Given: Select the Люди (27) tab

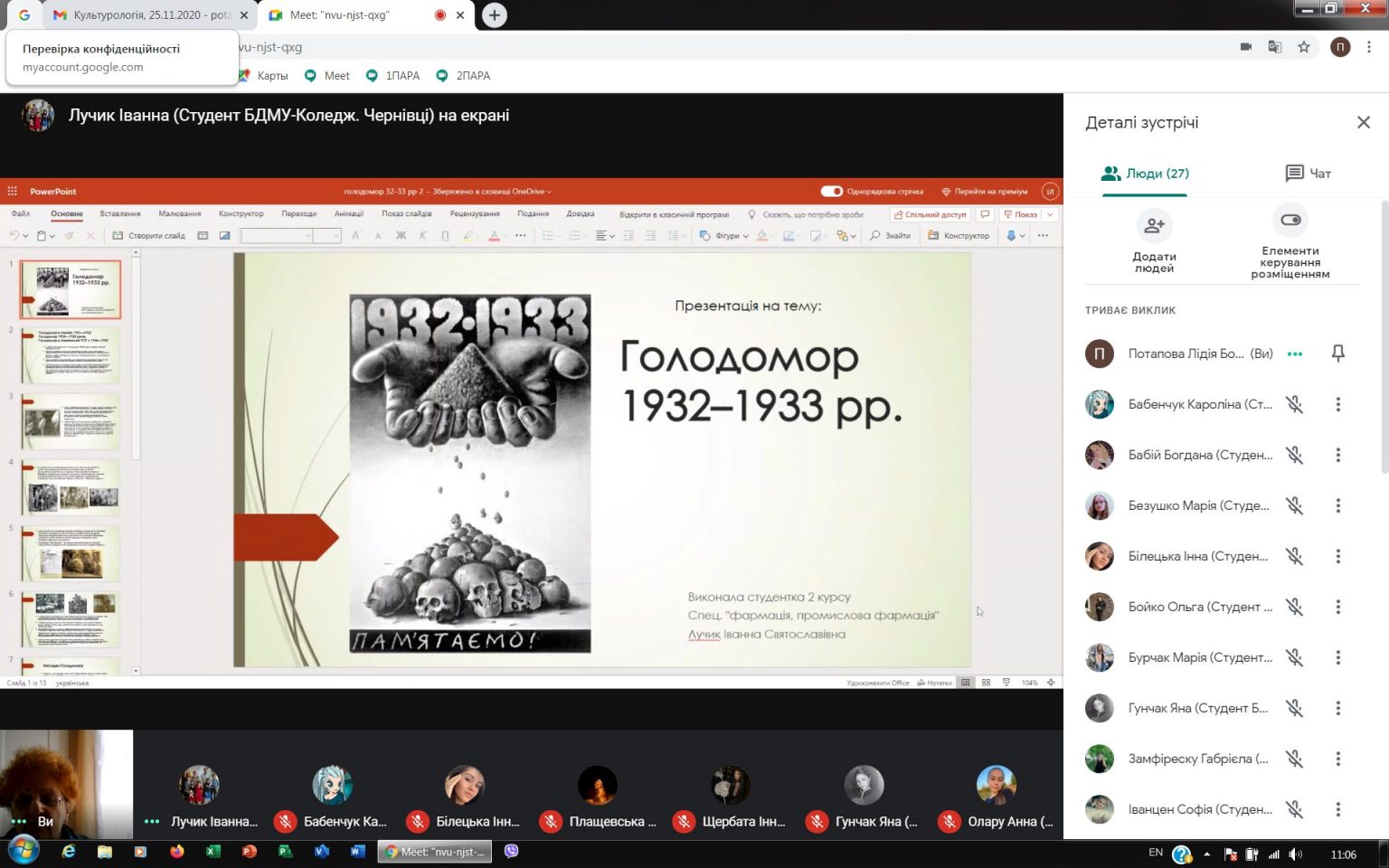Looking at the screenshot, I should click(x=1145, y=173).
